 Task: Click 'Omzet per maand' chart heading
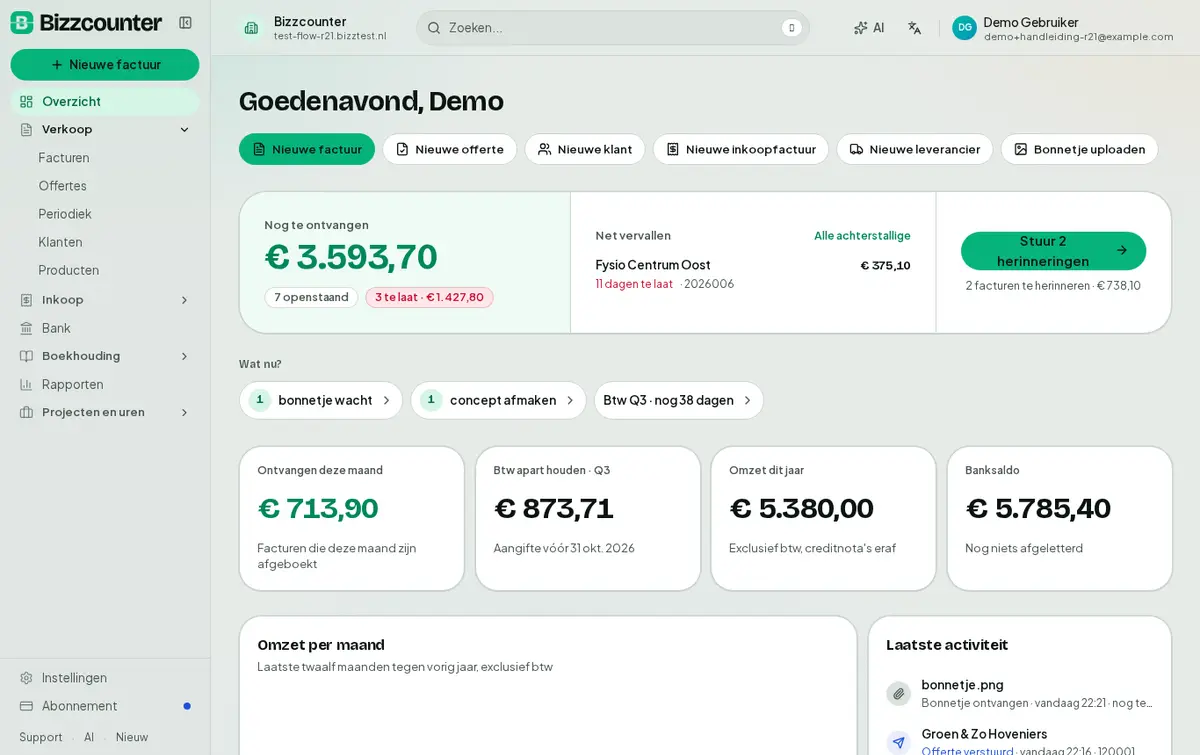(321, 645)
